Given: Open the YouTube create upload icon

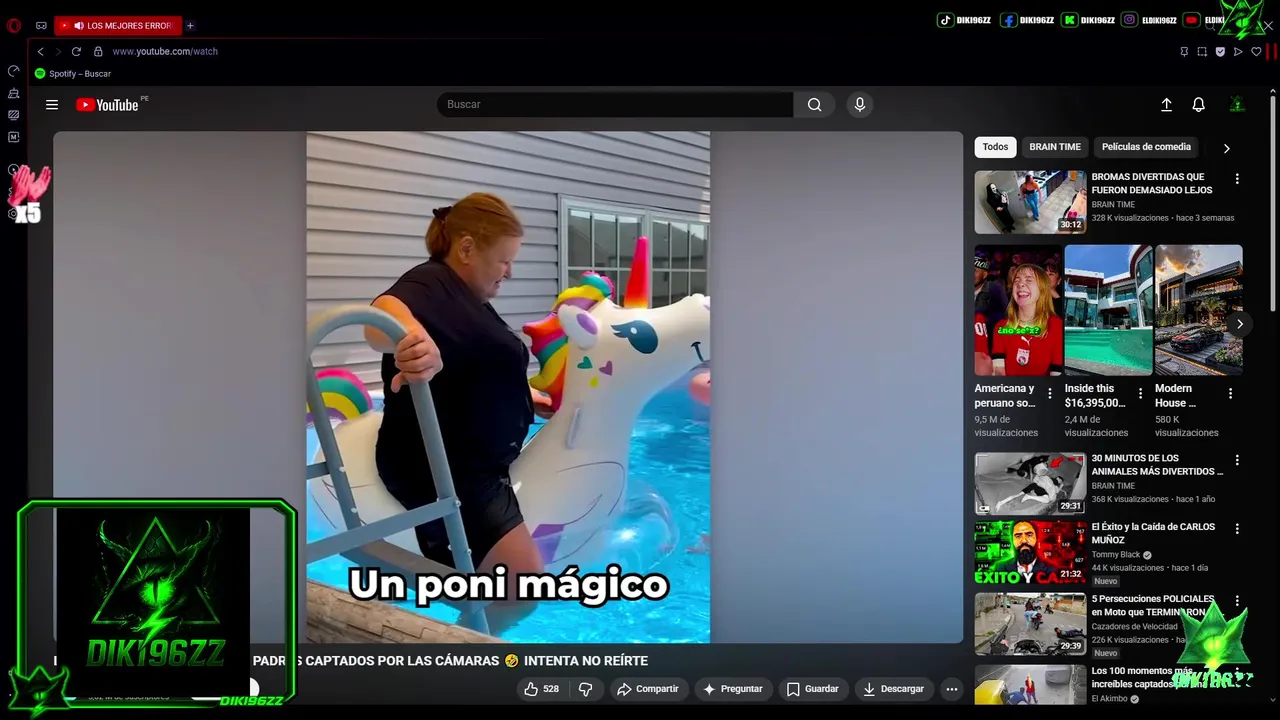Looking at the screenshot, I should (x=1166, y=104).
